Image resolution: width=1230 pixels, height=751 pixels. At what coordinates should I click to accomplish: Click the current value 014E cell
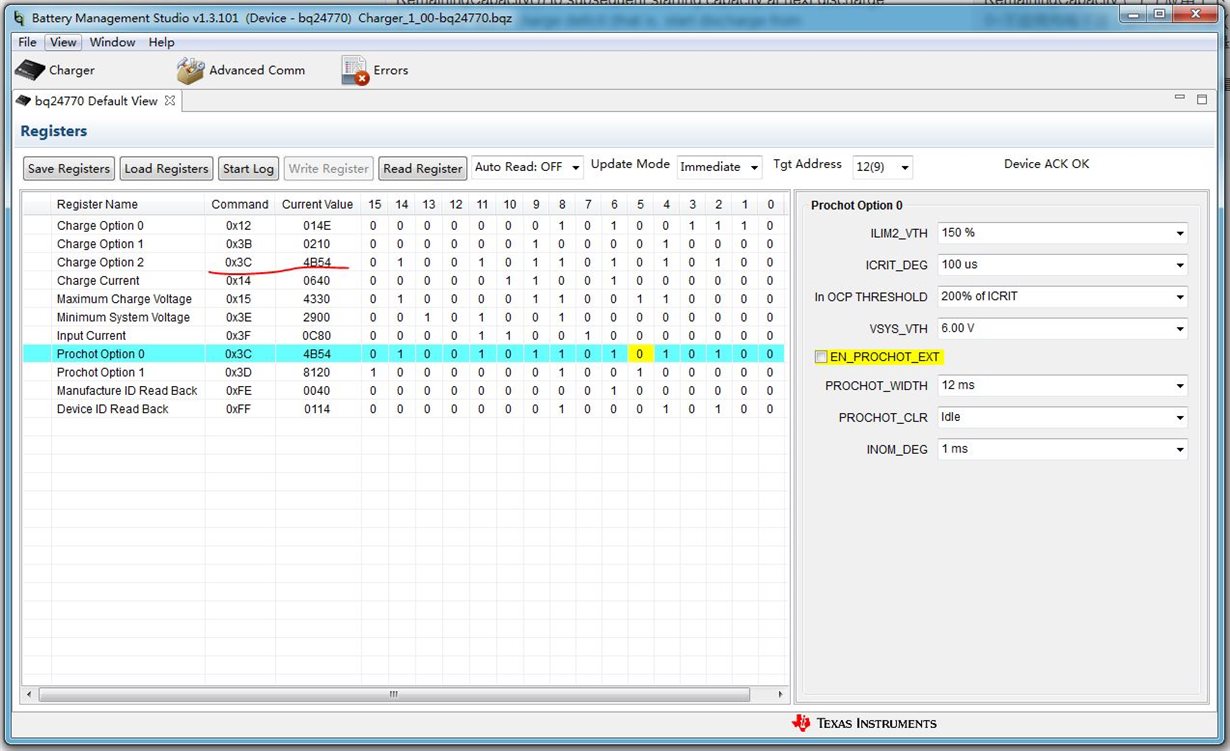pos(317,226)
